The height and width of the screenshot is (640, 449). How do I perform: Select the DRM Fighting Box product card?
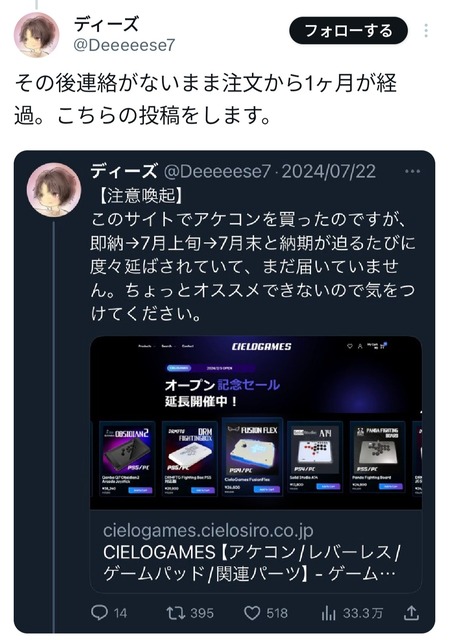pos(189,459)
